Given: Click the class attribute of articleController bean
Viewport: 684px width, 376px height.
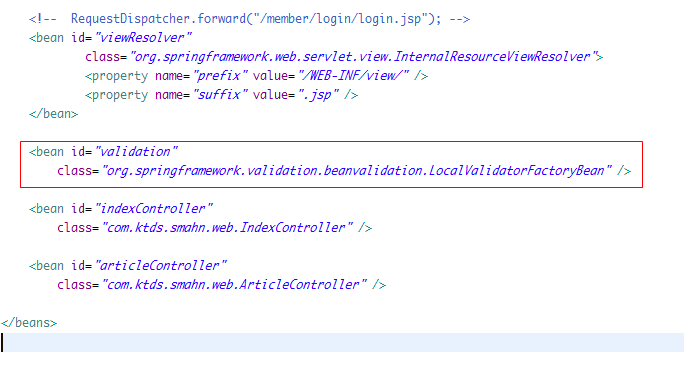Looking at the screenshot, I should tap(76, 285).
